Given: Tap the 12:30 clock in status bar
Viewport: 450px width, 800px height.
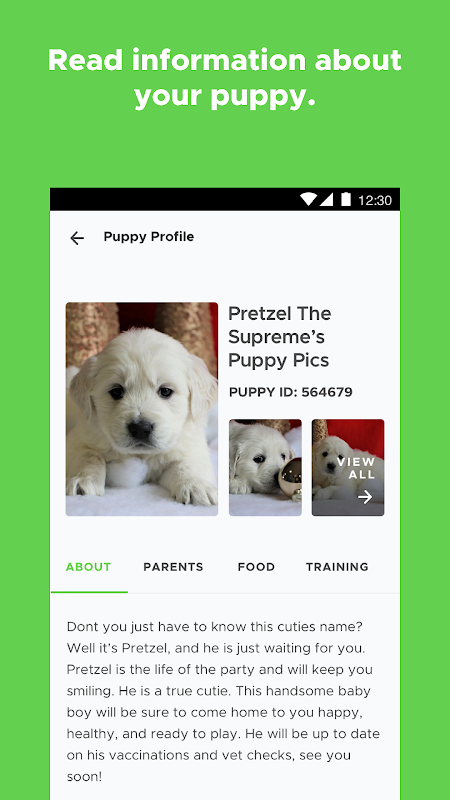Looking at the screenshot, I should [375, 200].
